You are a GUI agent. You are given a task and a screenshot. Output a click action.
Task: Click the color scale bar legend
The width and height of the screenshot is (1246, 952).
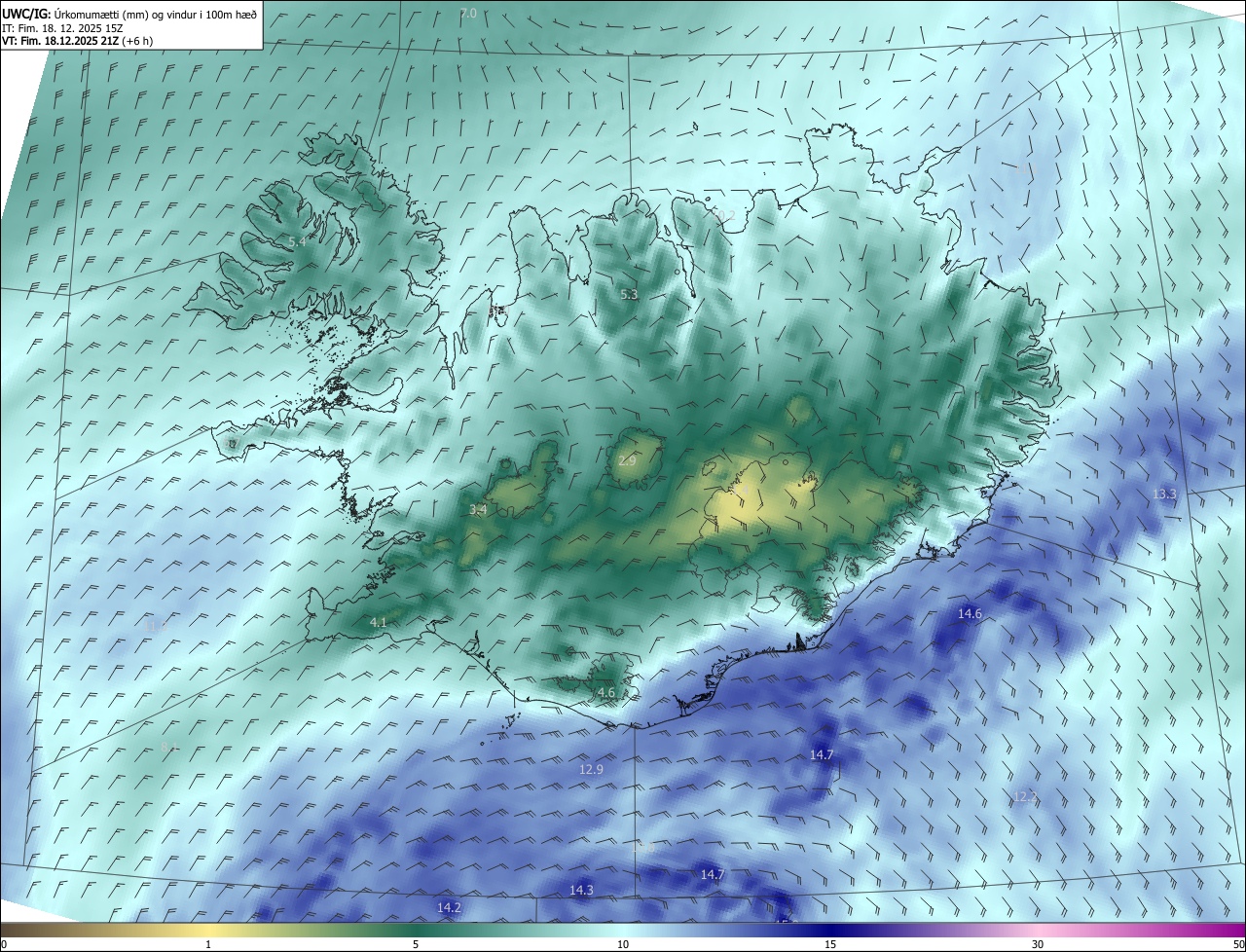point(623,931)
